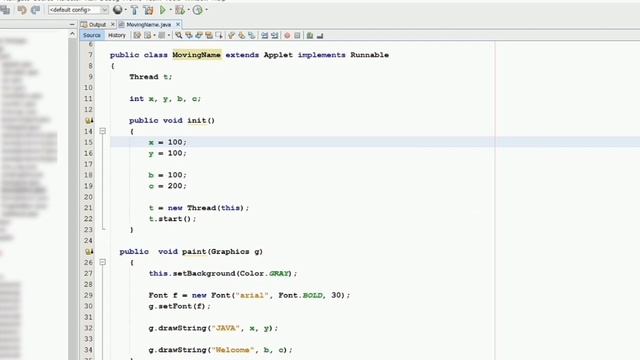Click the highlighted class name MovingName
Image resolution: width=640 pixels, height=360 pixels.
pos(196,55)
